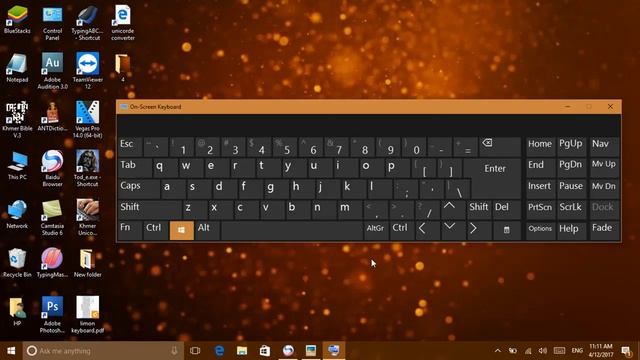Click the Mv Dn key
This screenshot has width=640, height=360.
point(604,188)
